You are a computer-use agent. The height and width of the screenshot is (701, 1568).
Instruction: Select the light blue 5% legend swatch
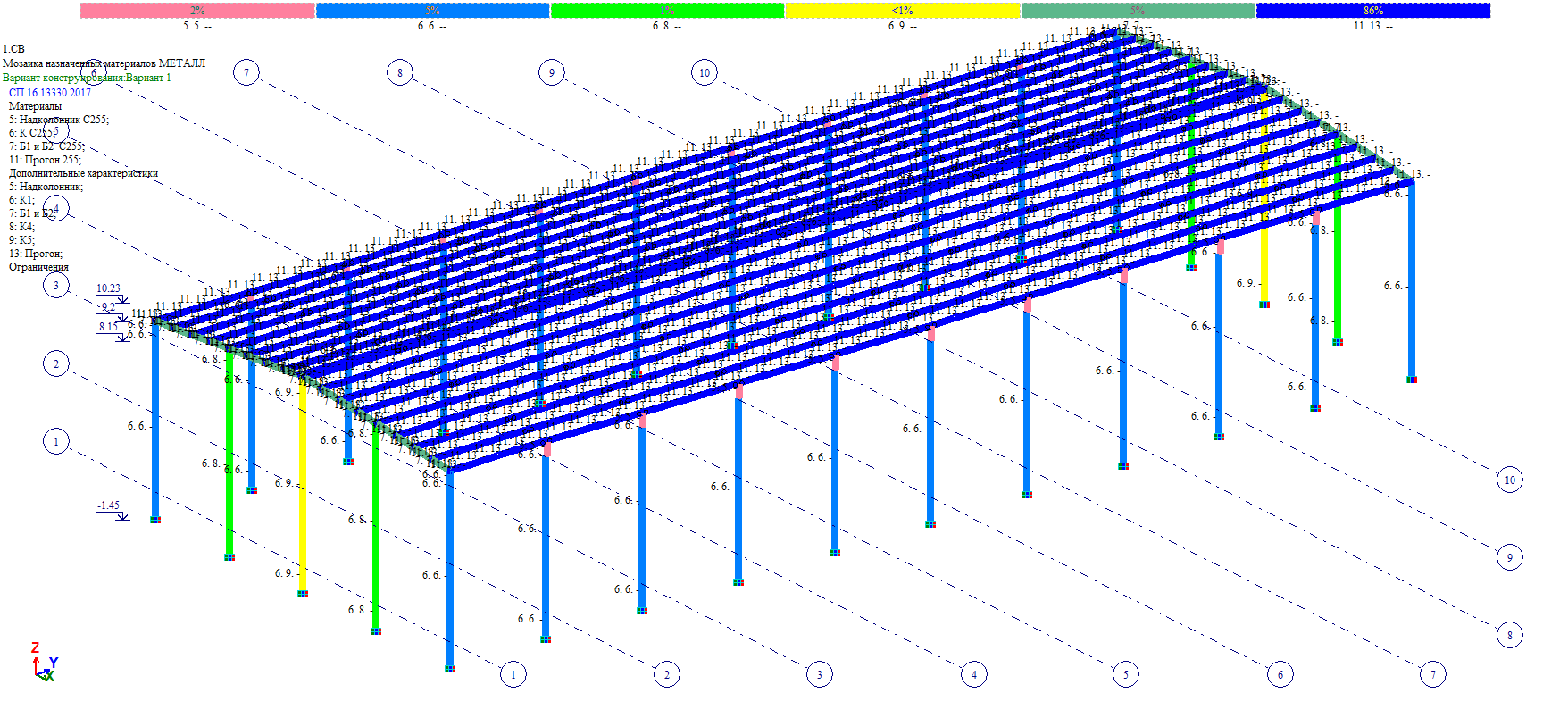[433, 11]
